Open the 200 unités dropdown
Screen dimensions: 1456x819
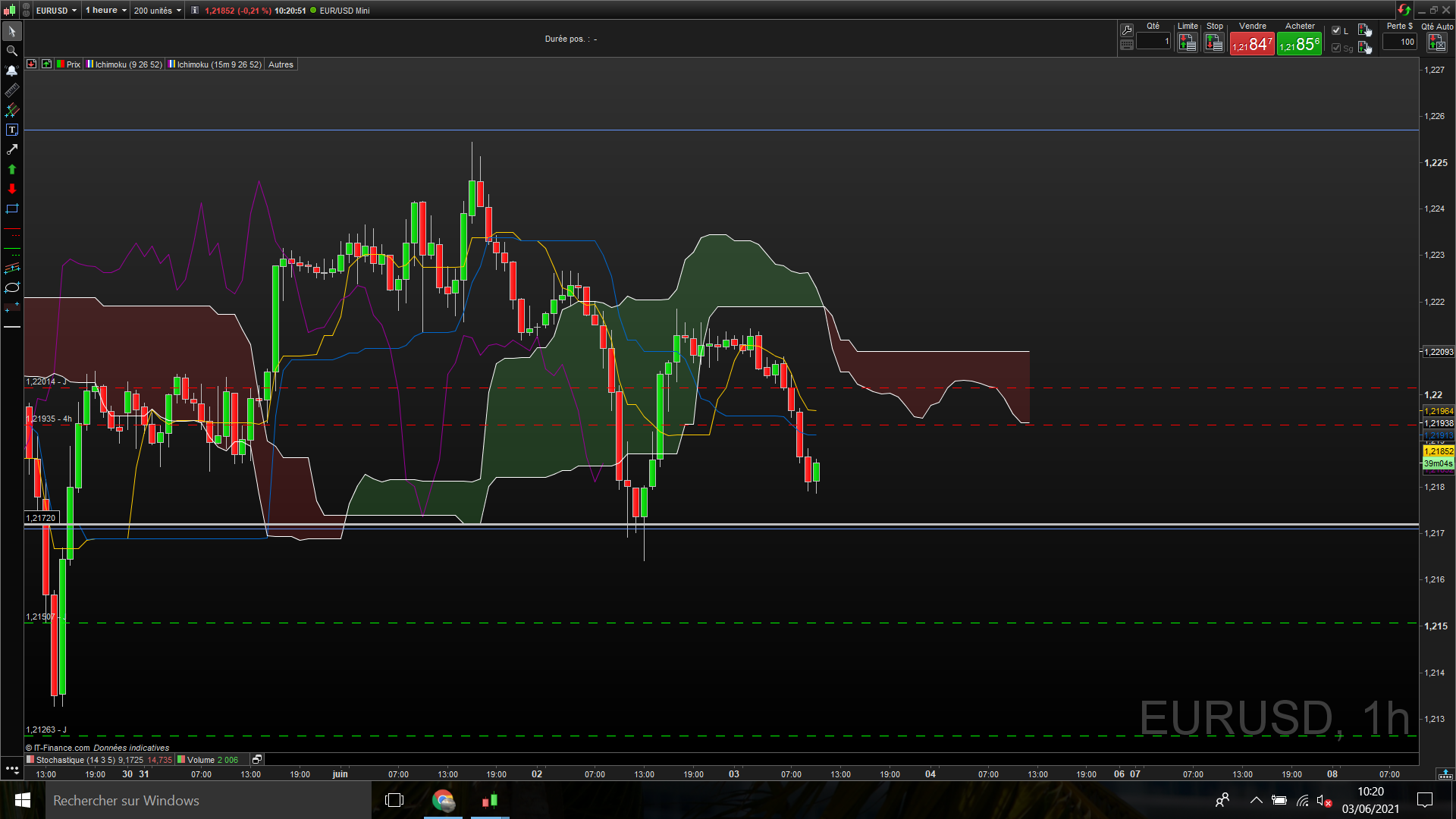click(x=158, y=11)
